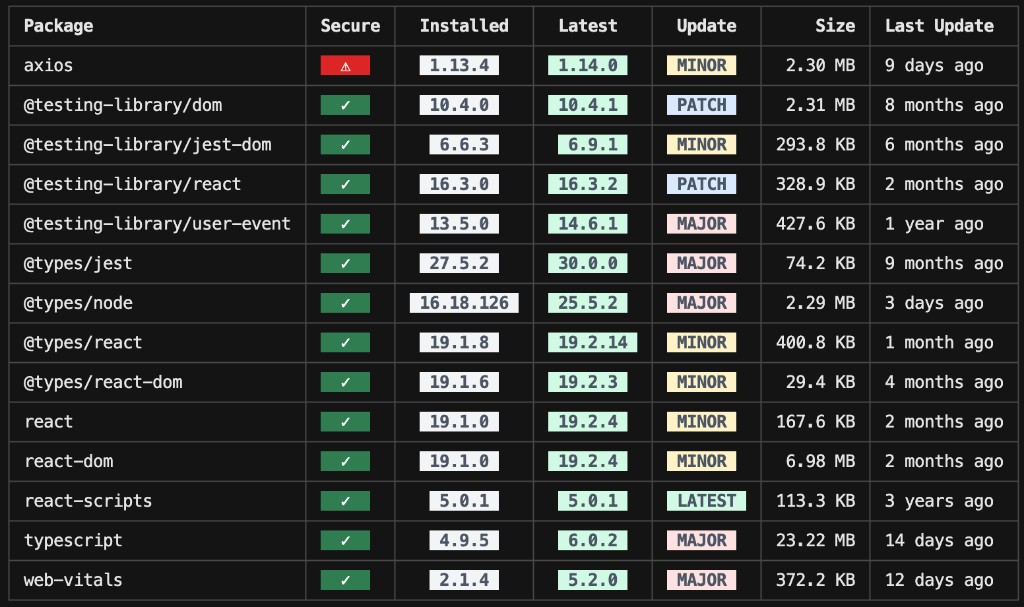Click installed version 4.9.5
1024x607 pixels.
point(464,540)
